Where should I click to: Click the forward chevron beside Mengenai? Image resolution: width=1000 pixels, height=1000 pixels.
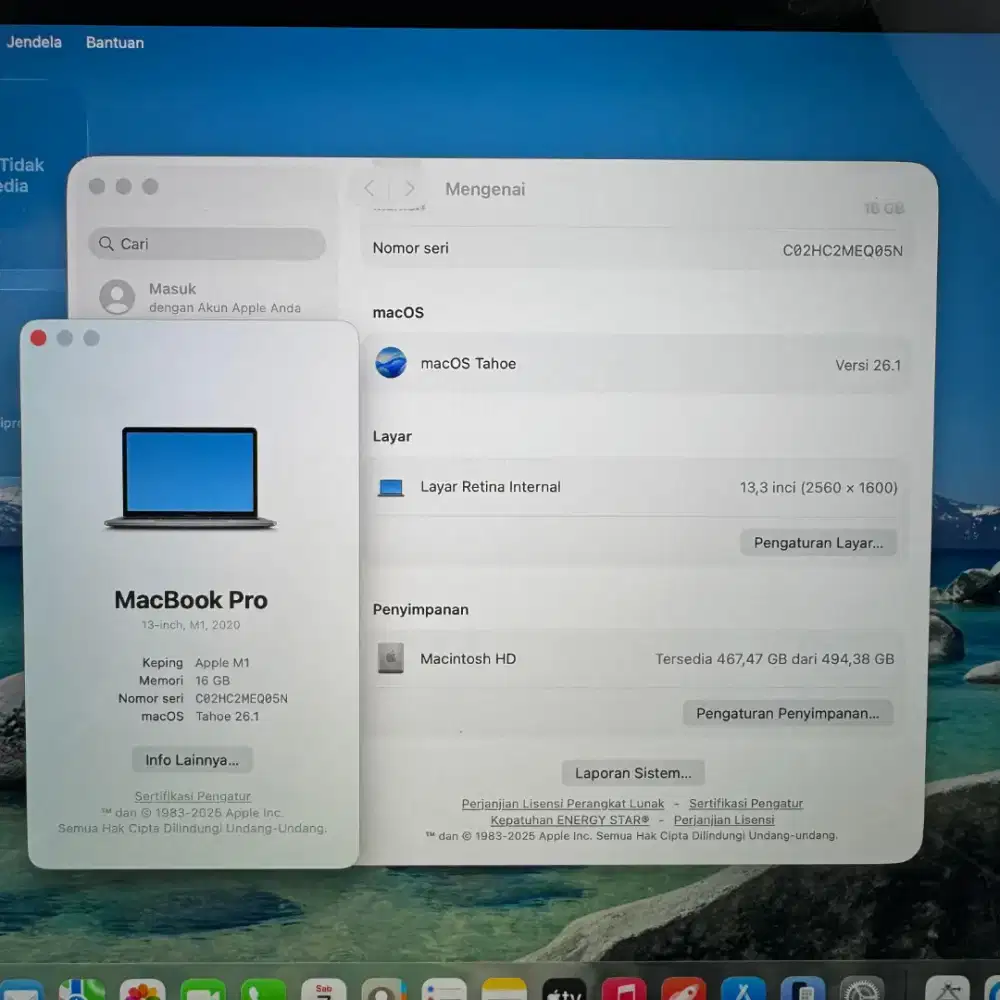[x=409, y=188]
